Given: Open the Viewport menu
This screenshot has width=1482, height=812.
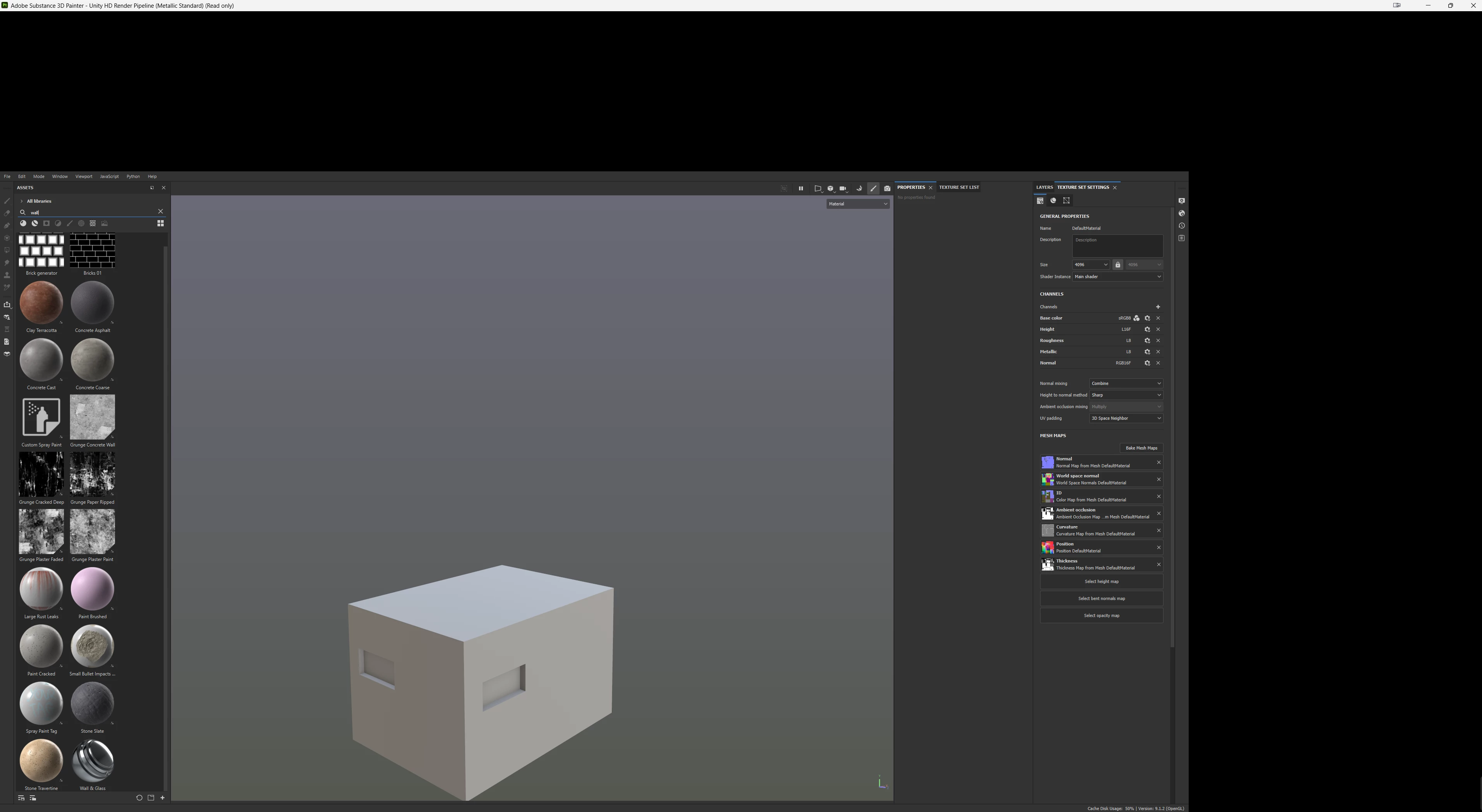Looking at the screenshot, I should [84, 176].
